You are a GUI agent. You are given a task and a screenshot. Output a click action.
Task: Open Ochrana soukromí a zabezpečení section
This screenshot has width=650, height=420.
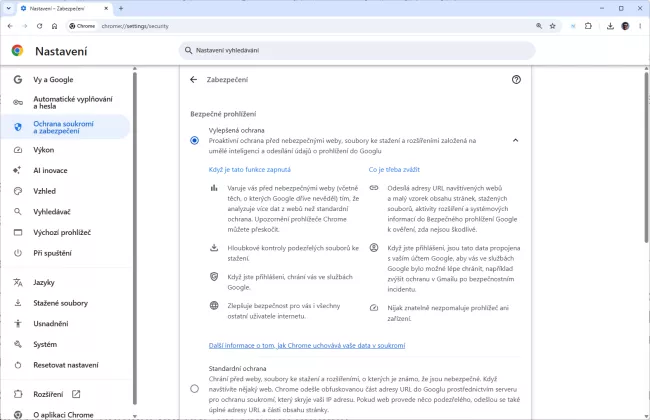[x=65, y=127]
